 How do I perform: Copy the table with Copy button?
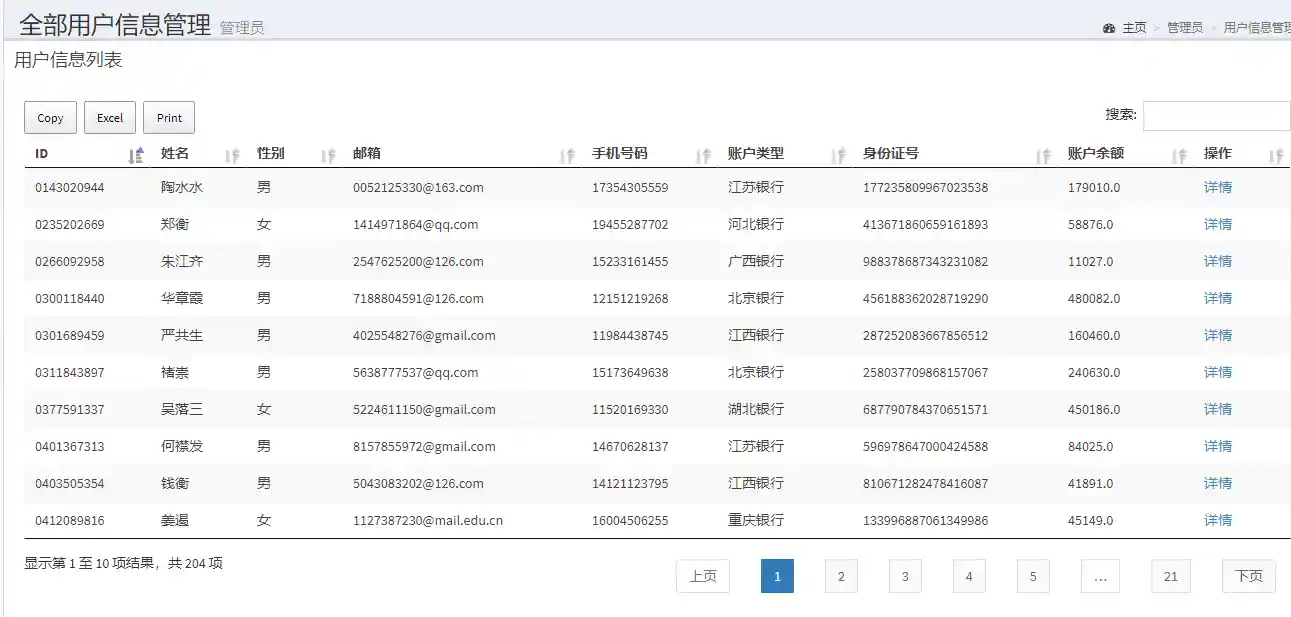(x=50, y=118)
